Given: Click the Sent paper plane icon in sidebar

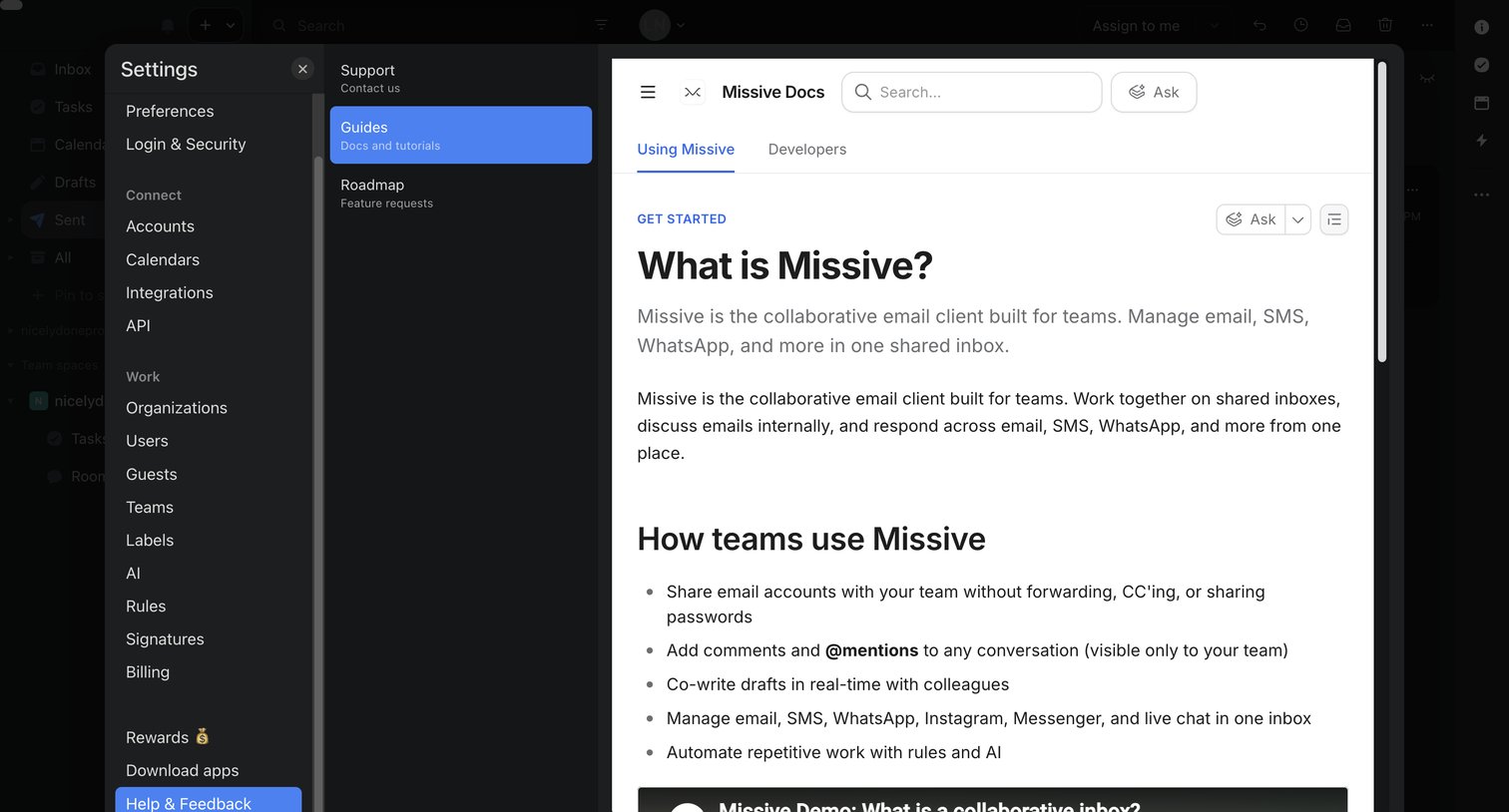Looking at the screenshot, I should click(38, 219).
